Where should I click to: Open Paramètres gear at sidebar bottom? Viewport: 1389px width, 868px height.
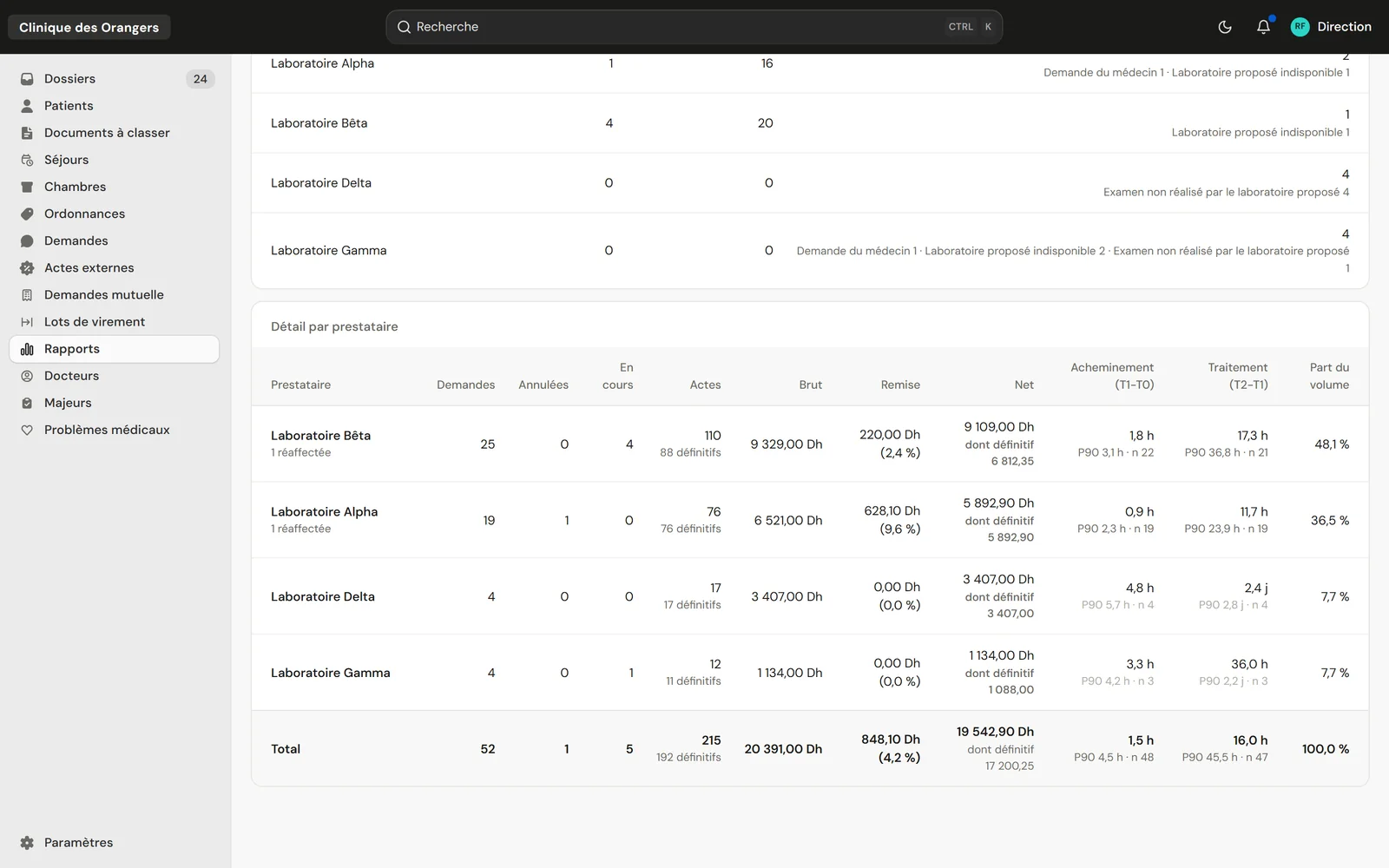(x=27, y=843)
